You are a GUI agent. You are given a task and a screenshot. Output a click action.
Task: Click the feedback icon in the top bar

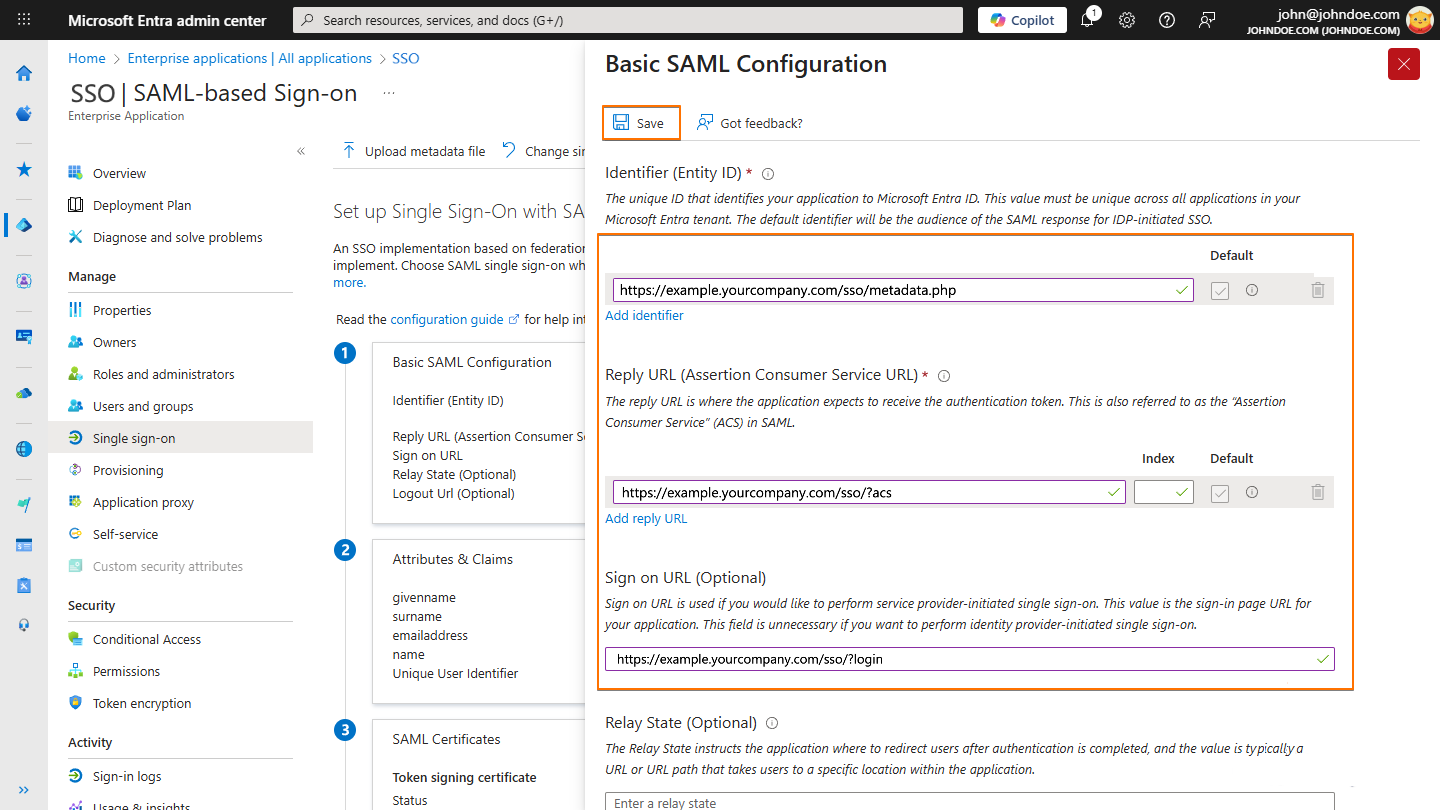1207,20
